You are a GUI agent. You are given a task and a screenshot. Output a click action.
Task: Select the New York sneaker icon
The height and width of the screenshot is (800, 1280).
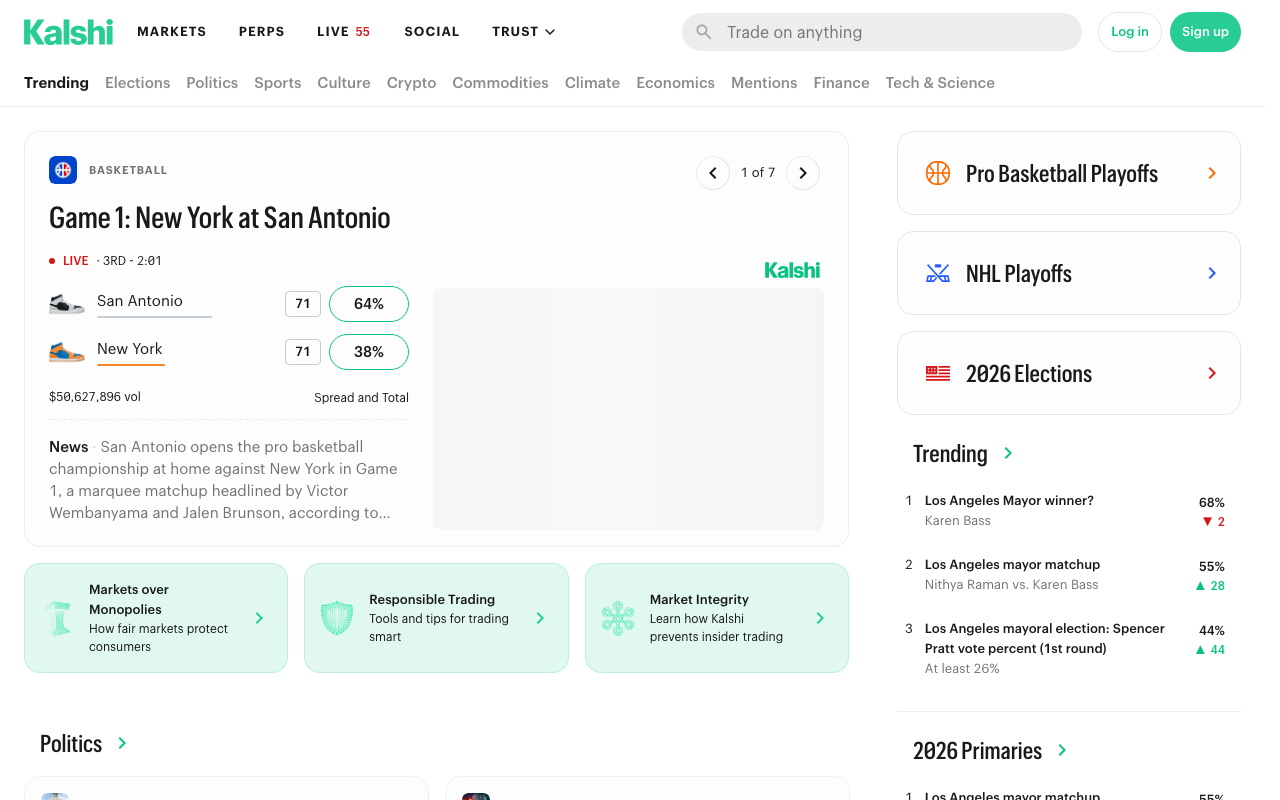(67, 351)
